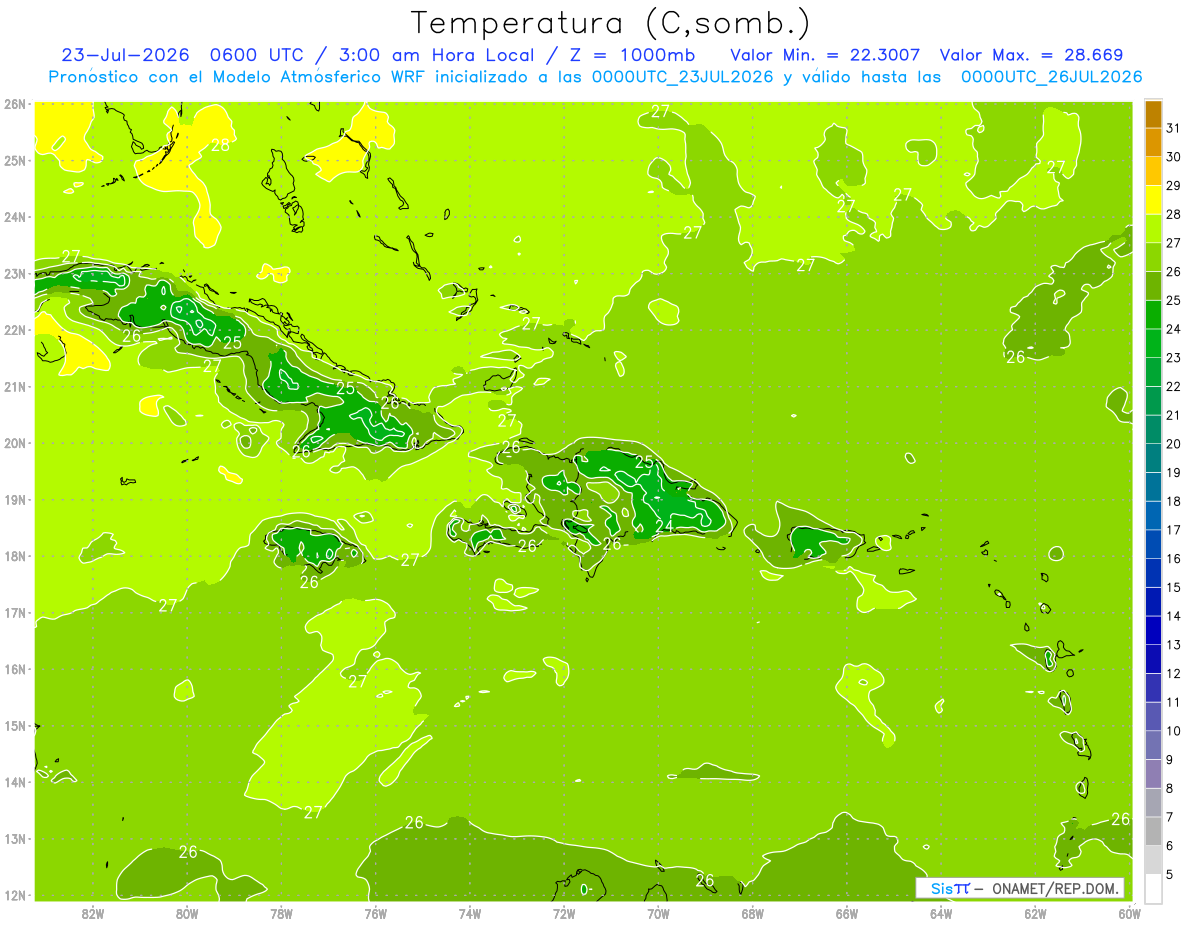Pick the teal legend swatch between 19 and 20
Viewport: 1200px width, 927px height.
click(1153, 457)
